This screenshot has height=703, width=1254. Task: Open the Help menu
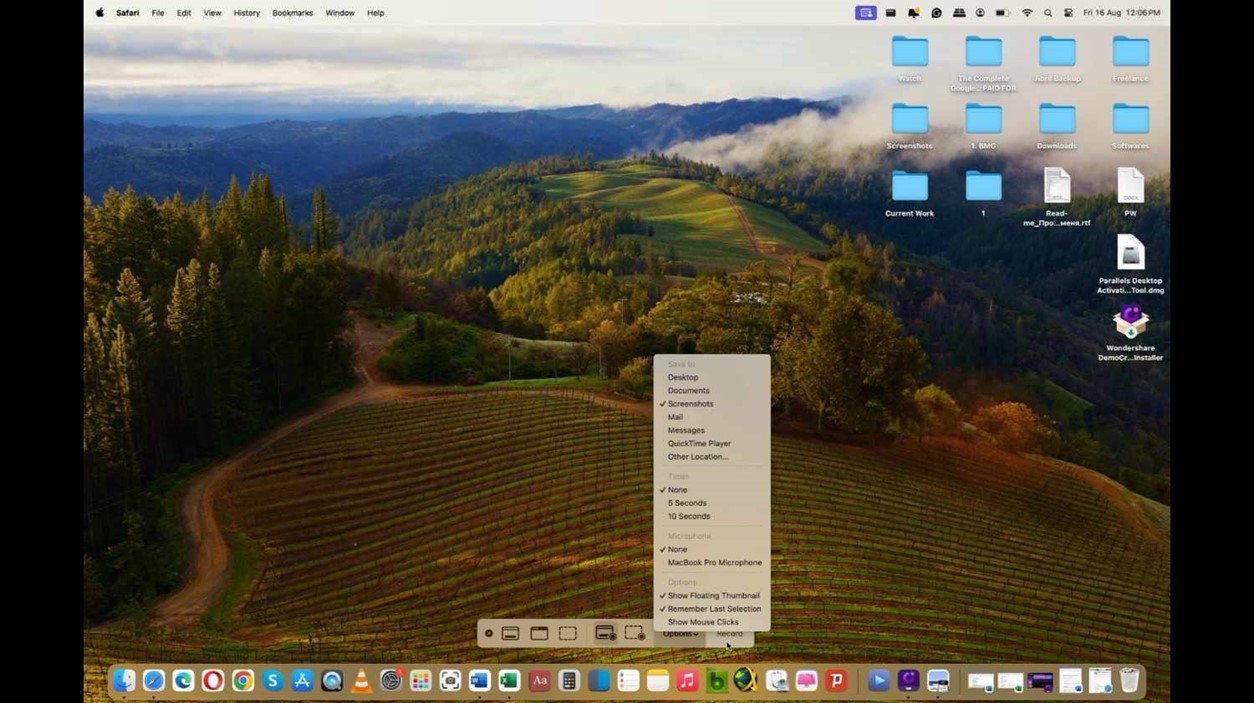pyautogui.click(x=376, y=13)
